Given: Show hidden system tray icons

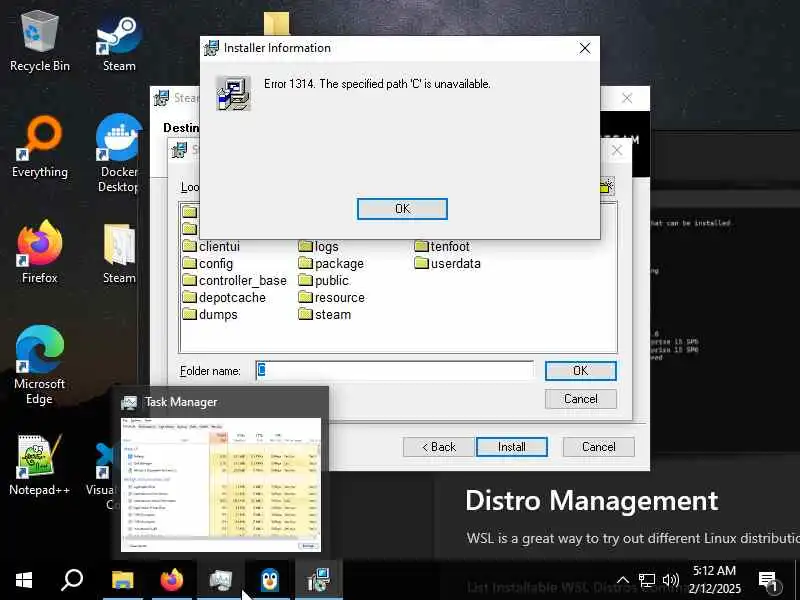Looking at the screenshot, I should coord(623,580).
